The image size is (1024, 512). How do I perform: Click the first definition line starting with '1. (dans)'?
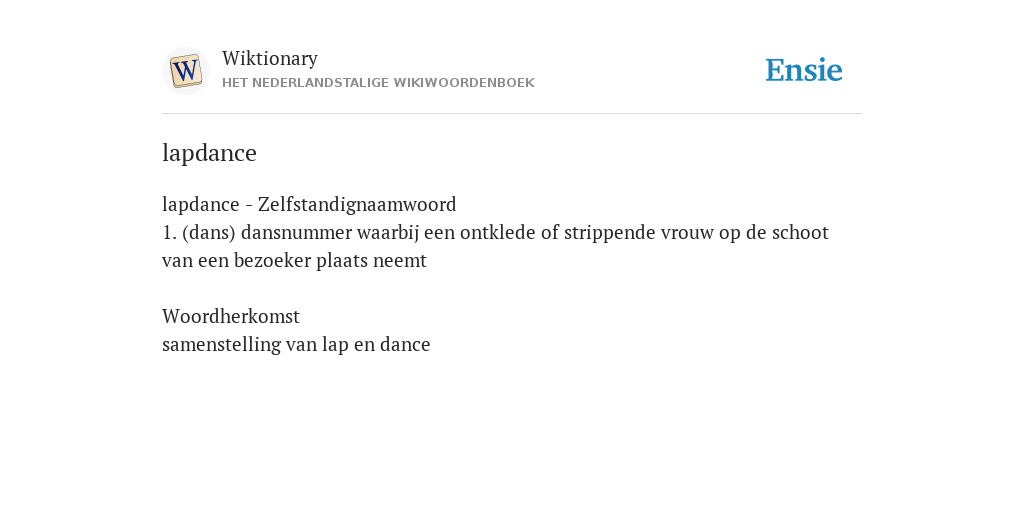495,233
